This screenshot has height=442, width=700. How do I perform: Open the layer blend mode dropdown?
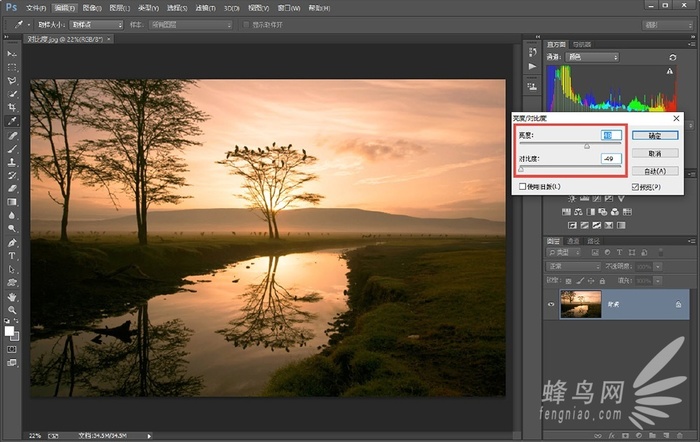574,267
